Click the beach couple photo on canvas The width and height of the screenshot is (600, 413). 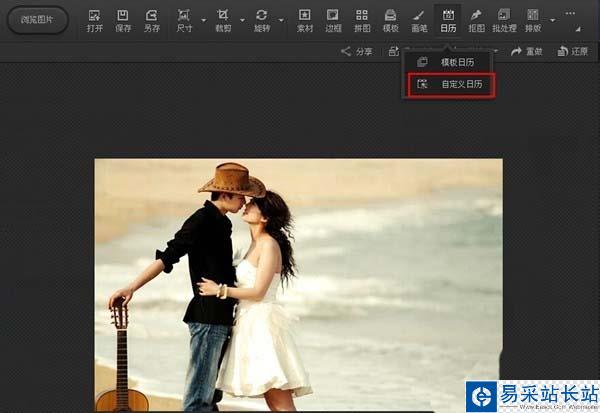[298, 285]
